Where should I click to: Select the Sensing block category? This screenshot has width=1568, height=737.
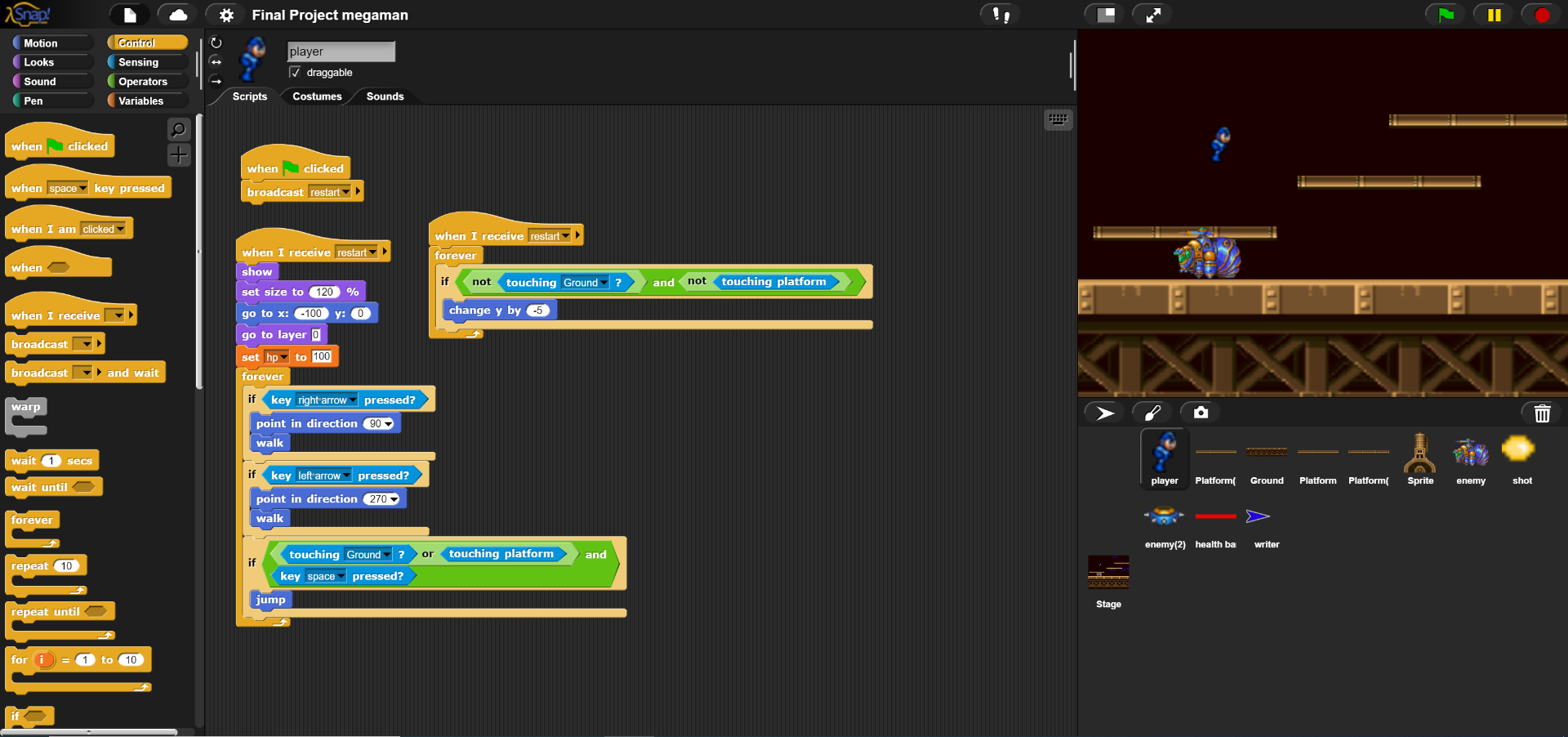tap(147, 62)
